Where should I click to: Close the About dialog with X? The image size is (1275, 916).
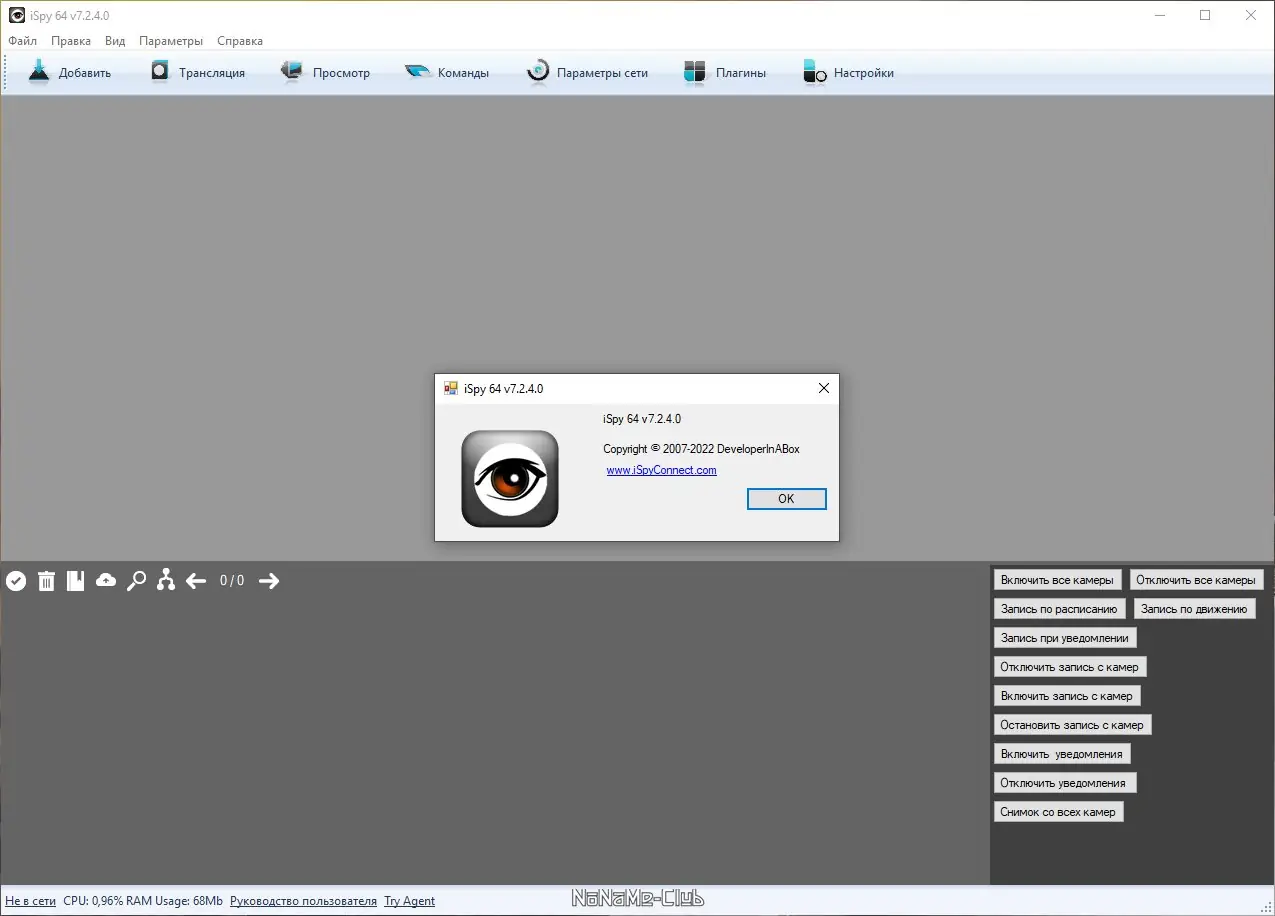click(824, 388)
